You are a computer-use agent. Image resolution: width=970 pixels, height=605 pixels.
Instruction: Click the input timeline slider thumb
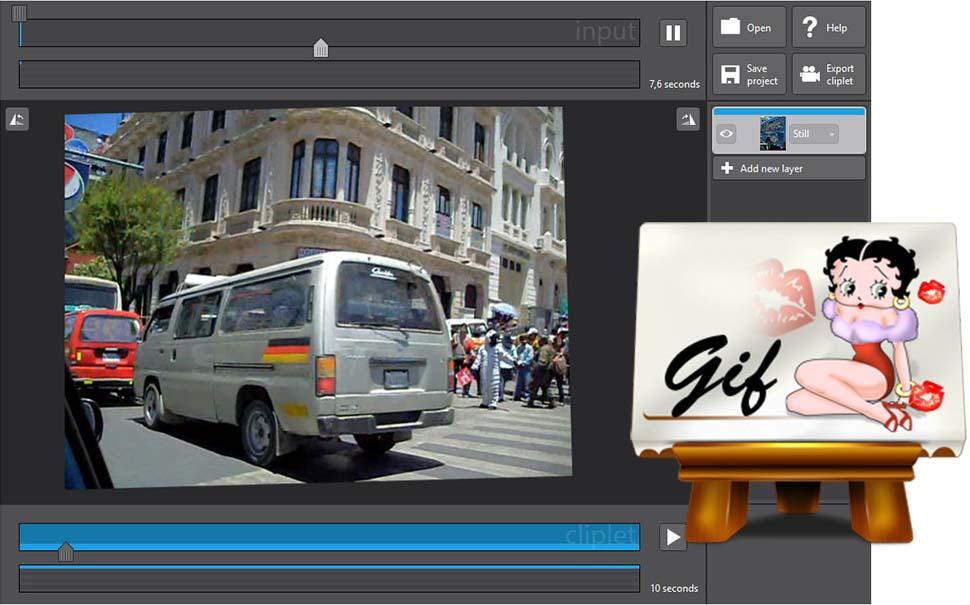(x=320, y=48)
